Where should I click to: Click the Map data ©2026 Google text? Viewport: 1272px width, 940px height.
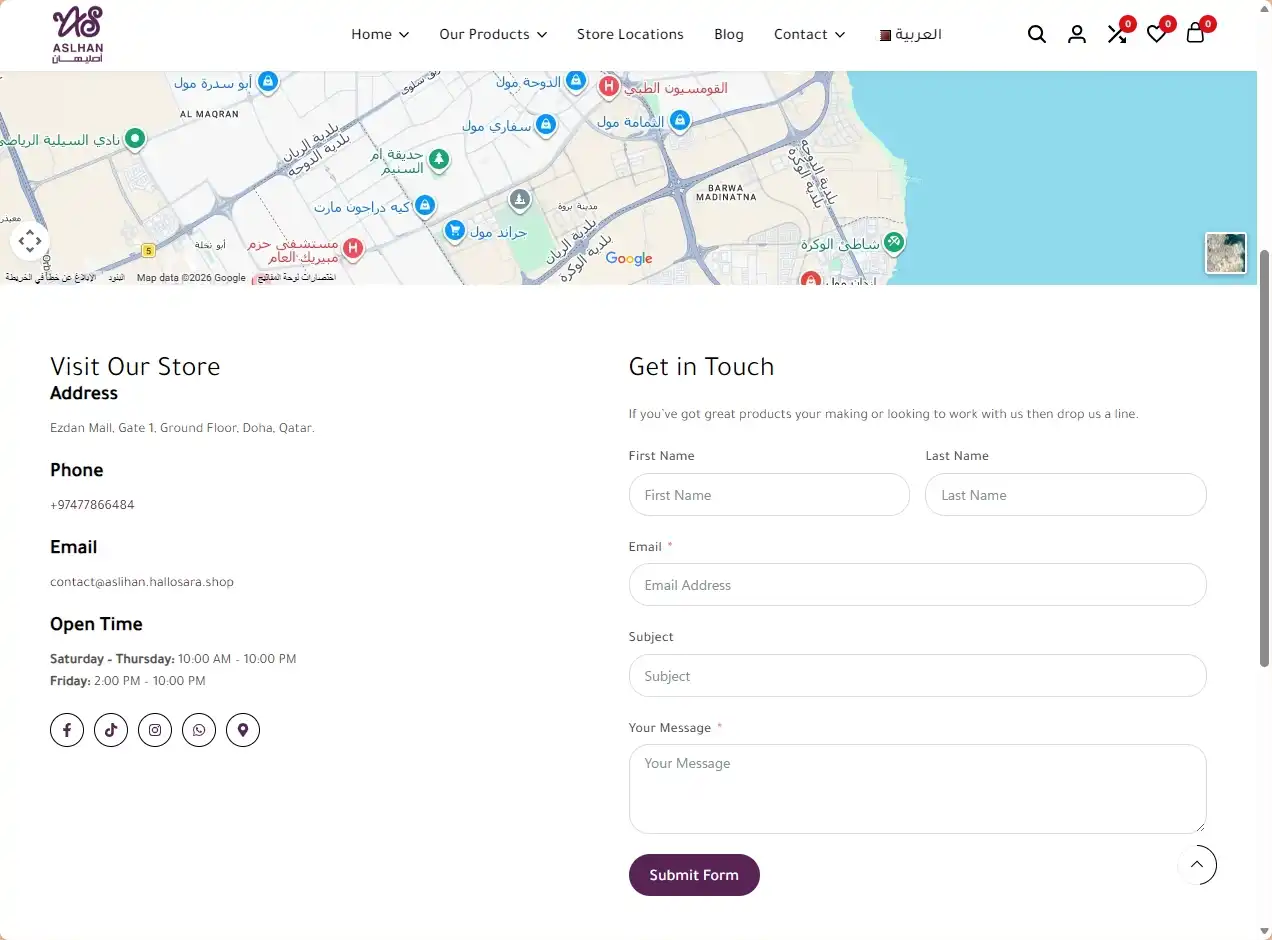[191, 278]
